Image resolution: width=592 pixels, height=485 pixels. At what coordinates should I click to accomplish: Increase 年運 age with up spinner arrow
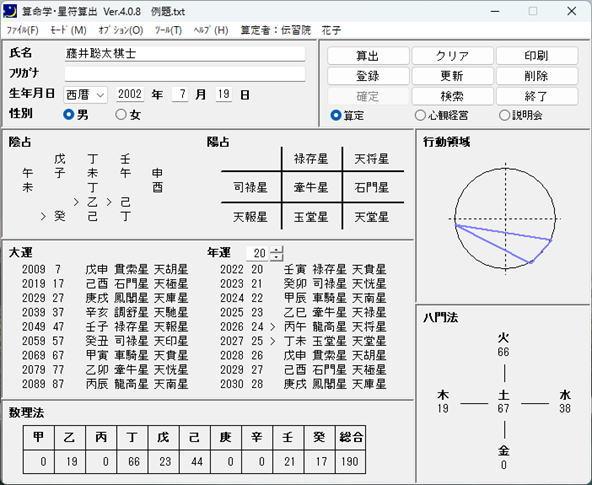pos(277,249)
